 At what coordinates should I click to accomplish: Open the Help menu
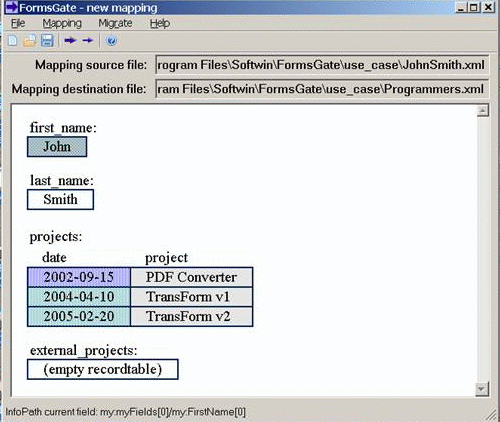pyautogui.click(x=160, y=23)
